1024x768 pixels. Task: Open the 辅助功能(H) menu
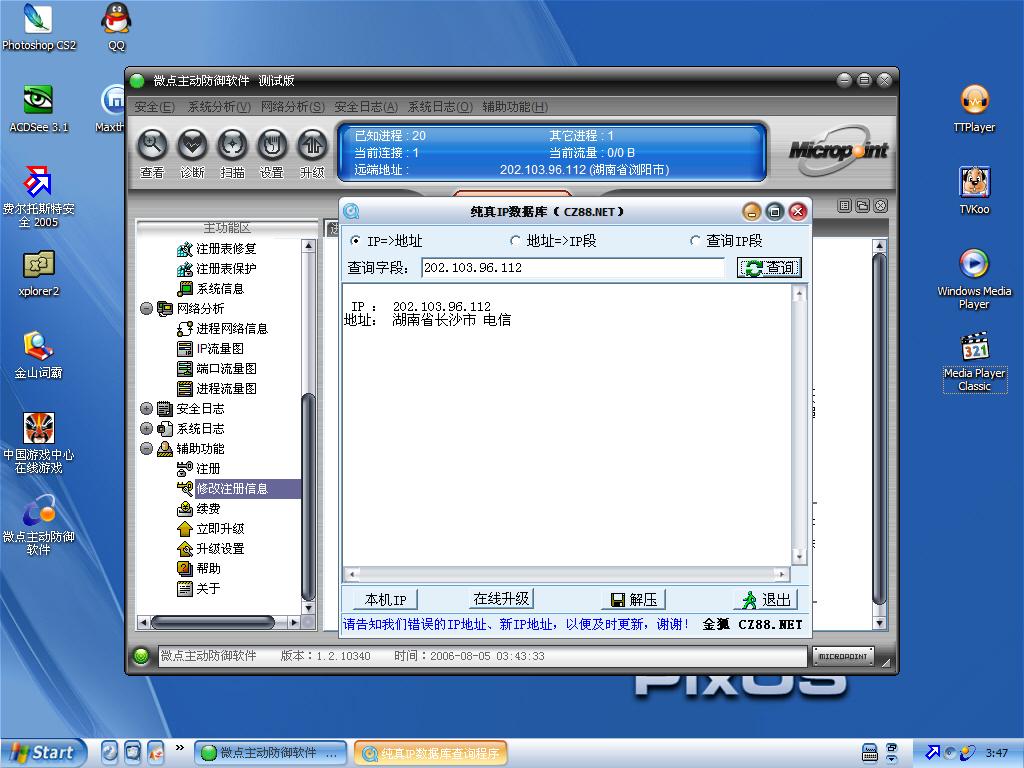pyautogui.click(x=515, y=106)
